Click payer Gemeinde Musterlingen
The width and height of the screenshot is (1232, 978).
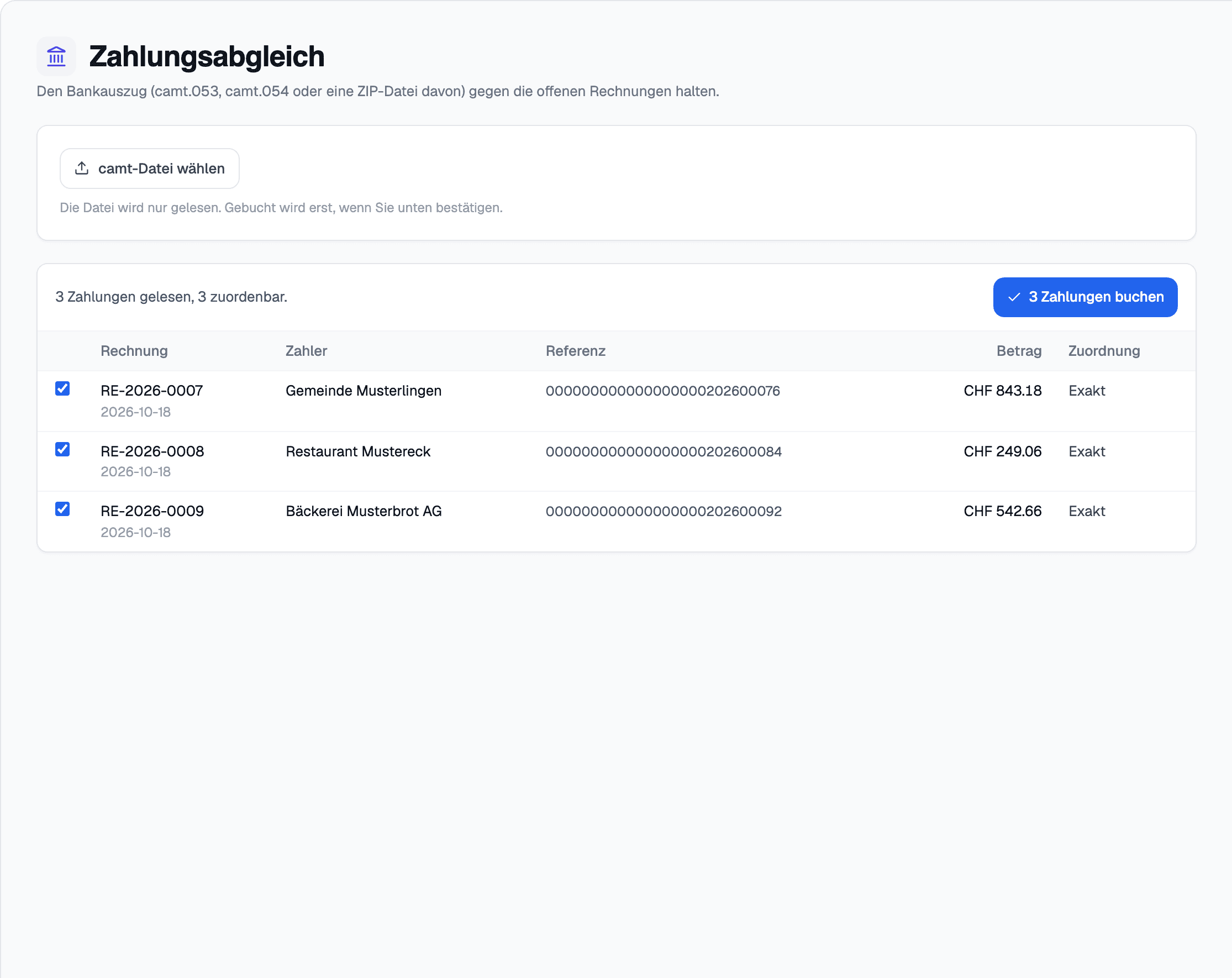tap(364, 391)
